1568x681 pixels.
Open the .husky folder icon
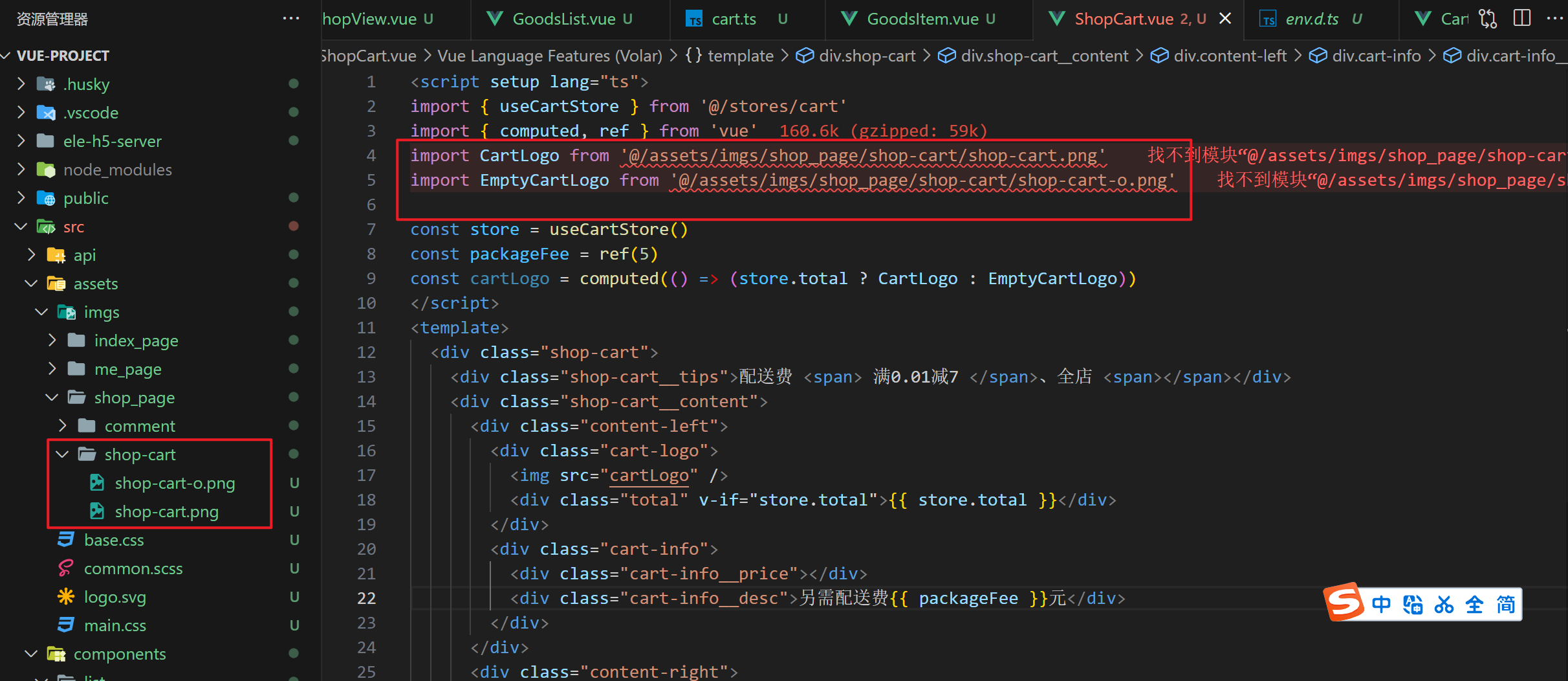point(46,84)
